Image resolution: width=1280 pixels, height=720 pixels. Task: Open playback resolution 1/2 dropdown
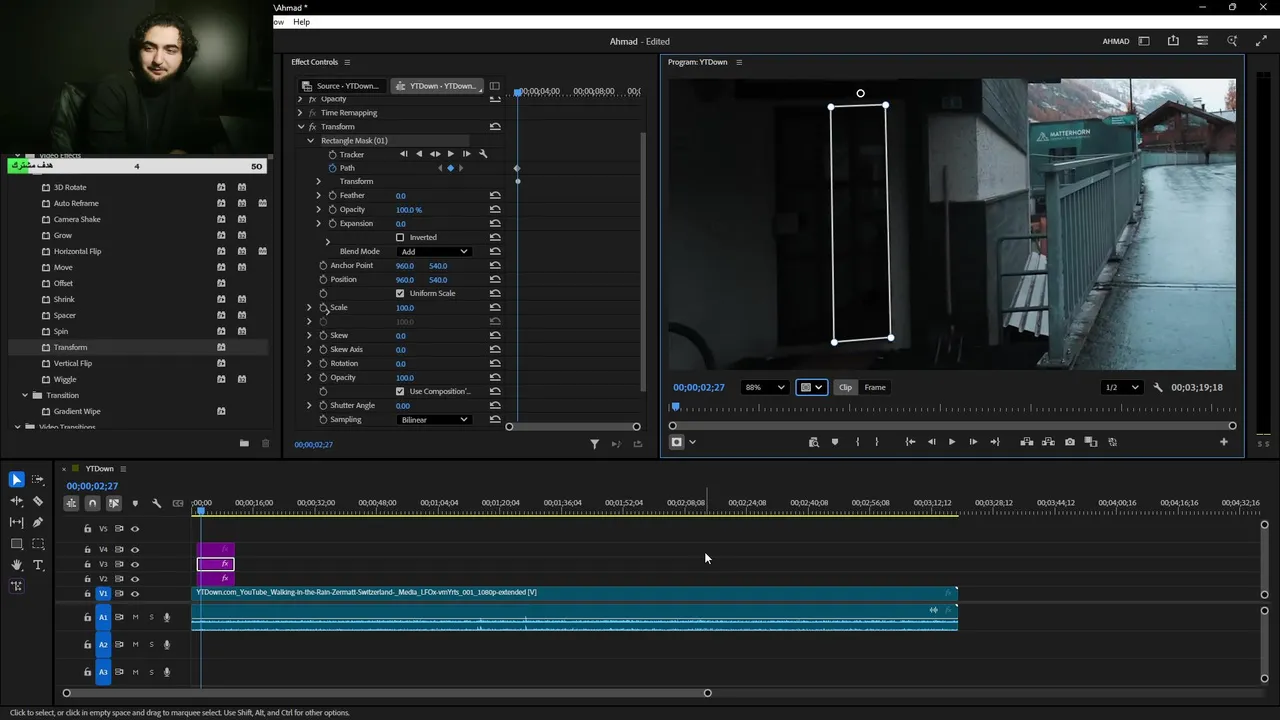(1121, 387)
